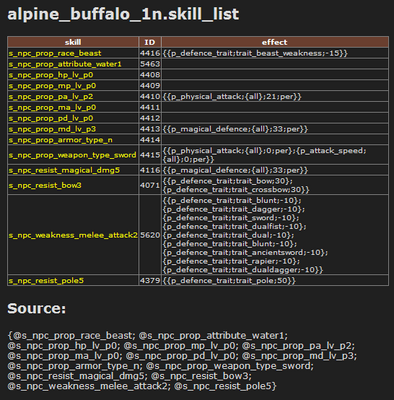Click the p_attack_speed effect cell

275,155
